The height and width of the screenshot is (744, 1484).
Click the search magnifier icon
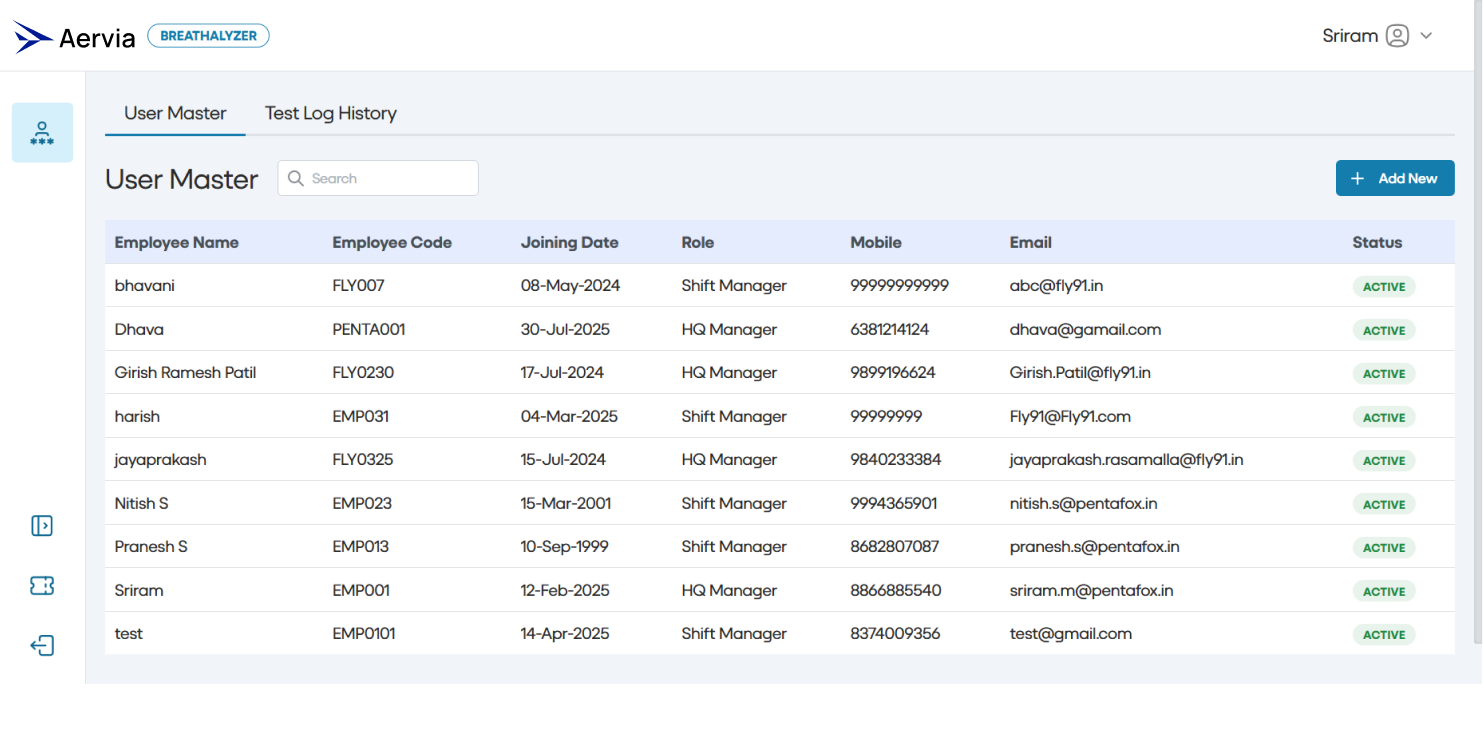(x=295, y=178)
